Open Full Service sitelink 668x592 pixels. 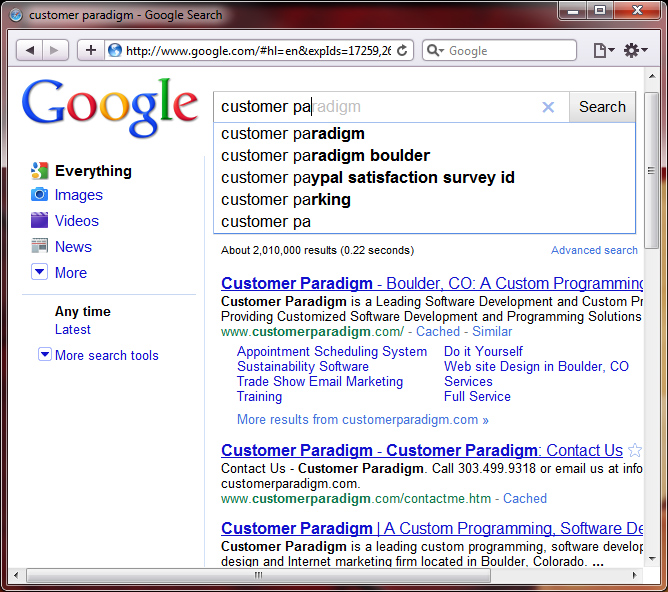coord(477,397)
